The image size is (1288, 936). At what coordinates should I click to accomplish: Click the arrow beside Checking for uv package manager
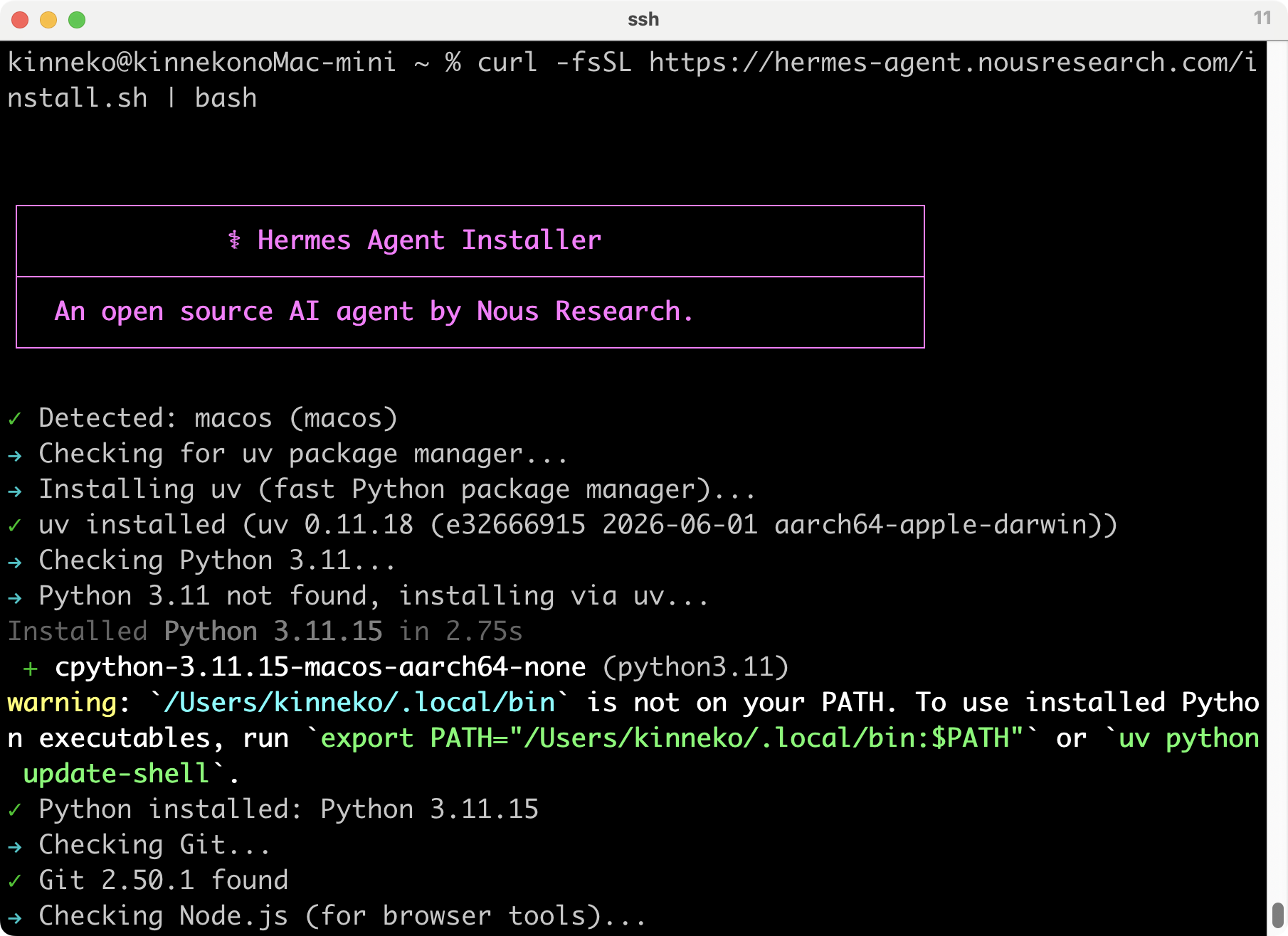[x=14, y=455]
